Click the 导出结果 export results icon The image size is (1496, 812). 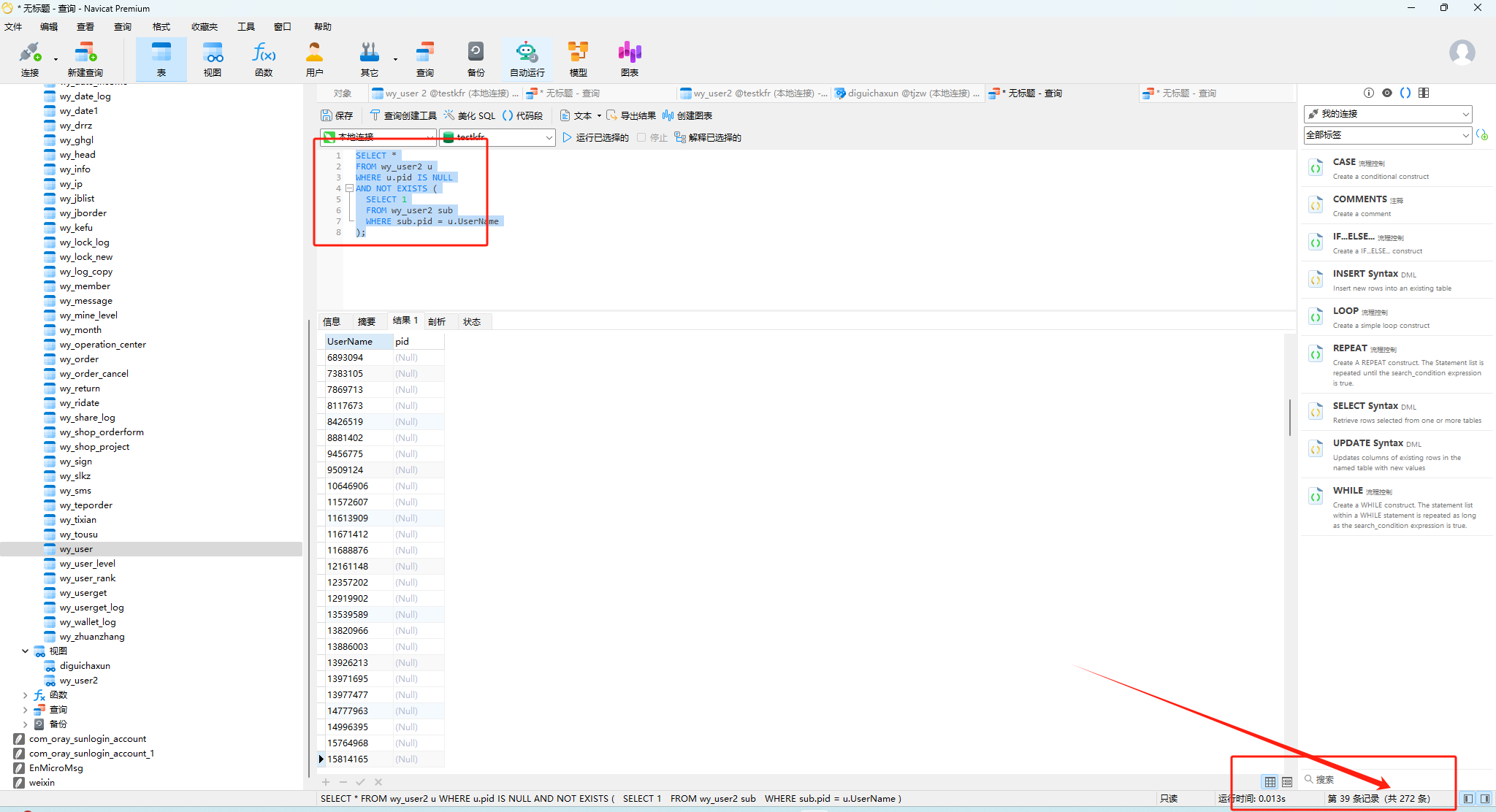tap(631, 115)
